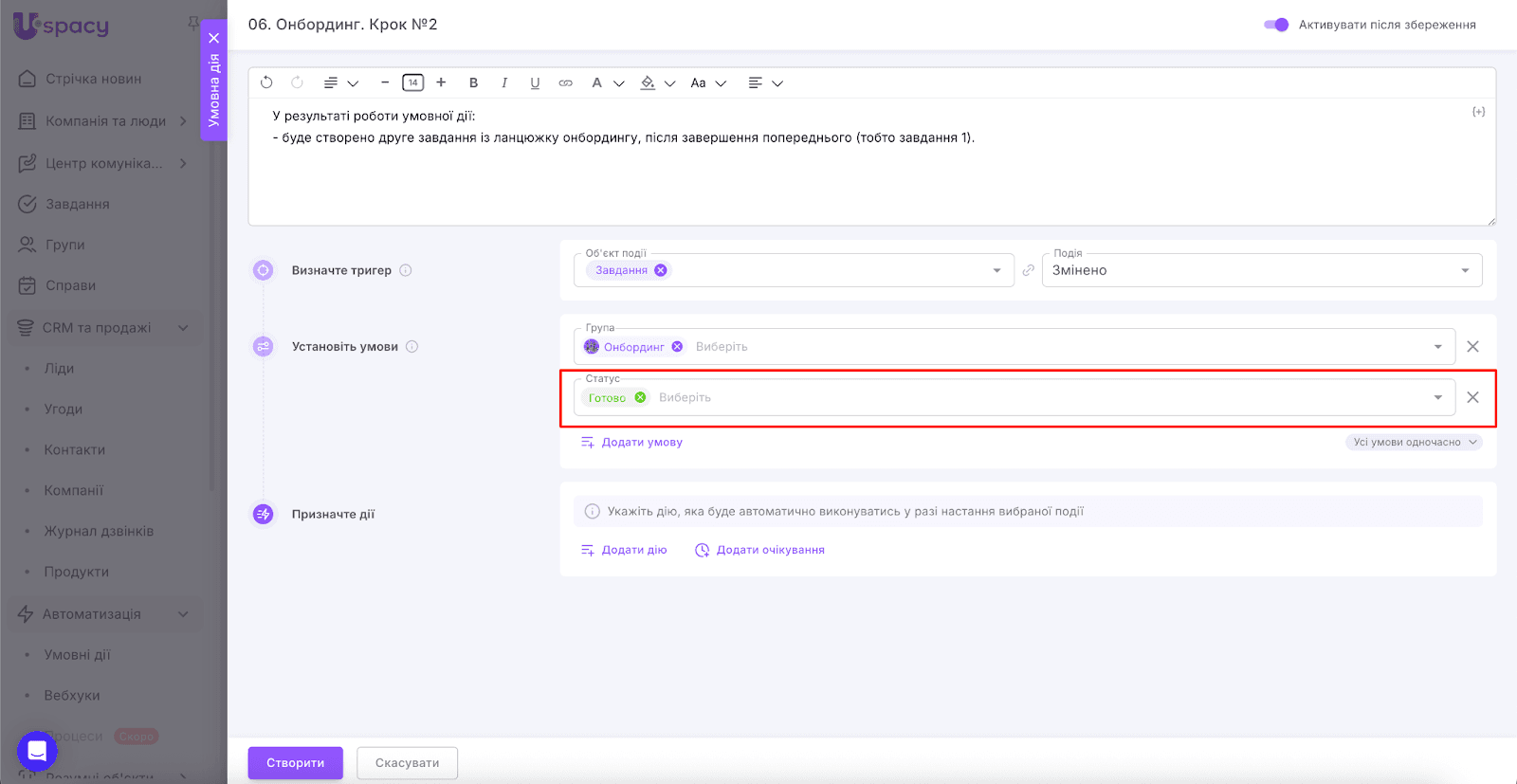Apply underline formatting
The image size is (1517, 784).
[535, 82]
